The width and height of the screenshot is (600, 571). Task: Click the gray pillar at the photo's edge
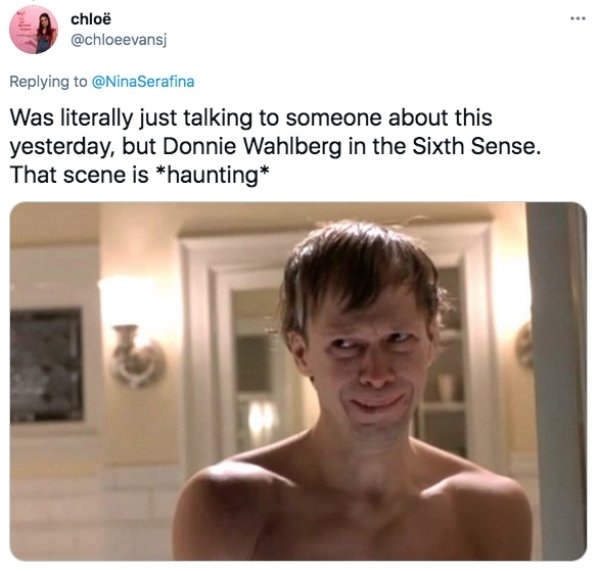tap(556, 381)
